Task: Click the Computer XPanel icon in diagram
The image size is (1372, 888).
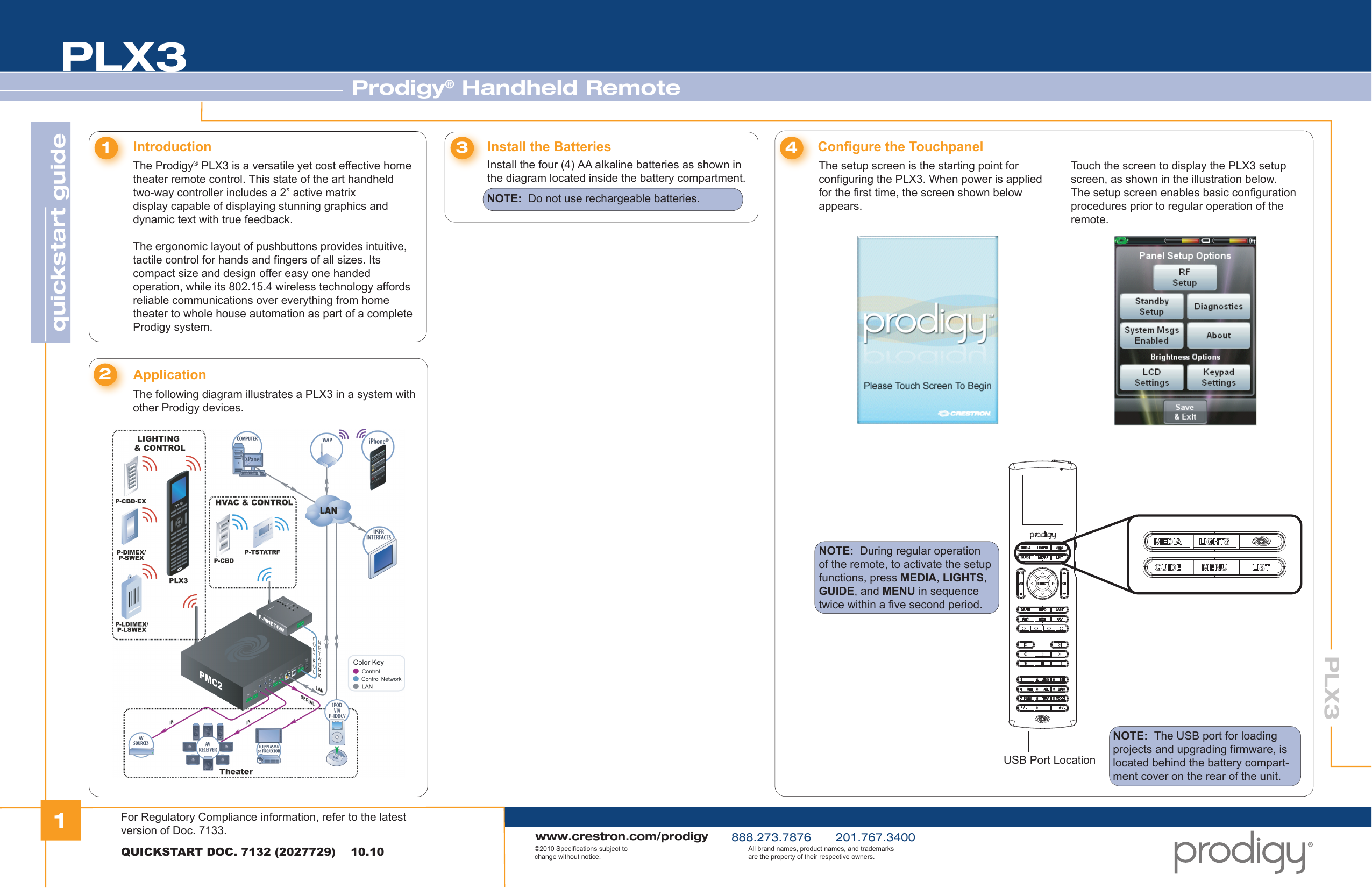Action: (248, 454)
